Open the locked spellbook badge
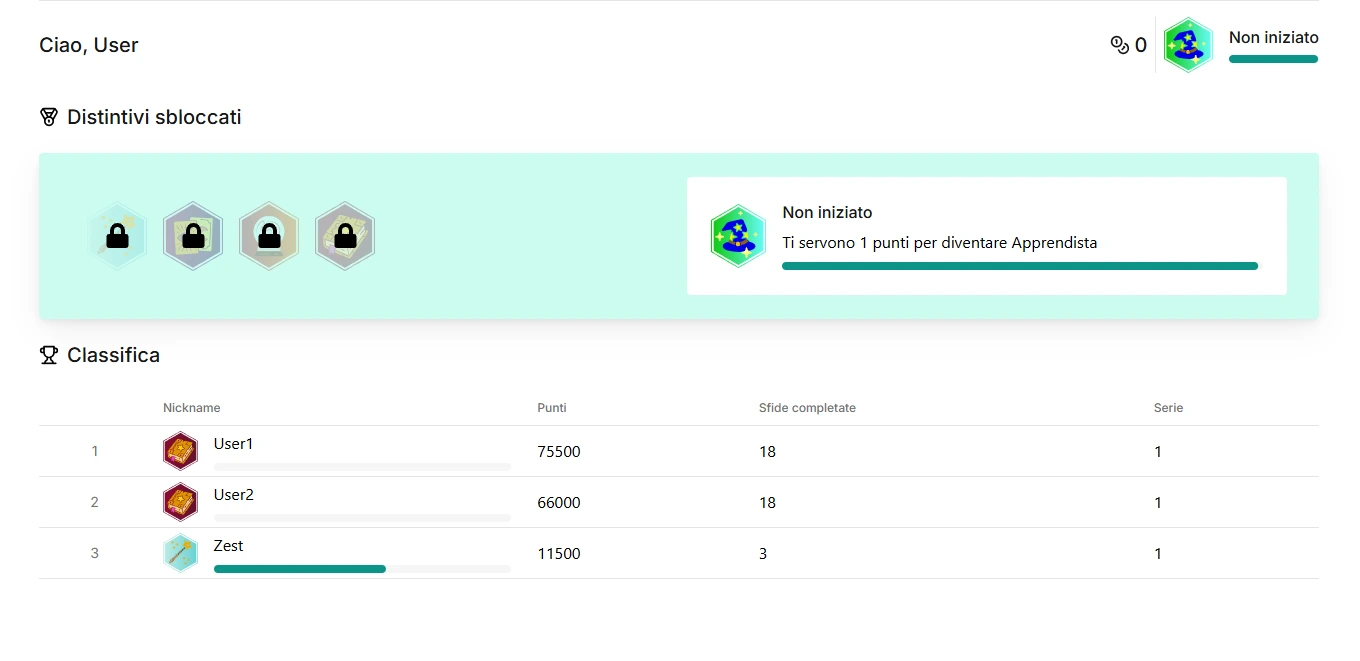1360x661 pixels. point(345,236)
